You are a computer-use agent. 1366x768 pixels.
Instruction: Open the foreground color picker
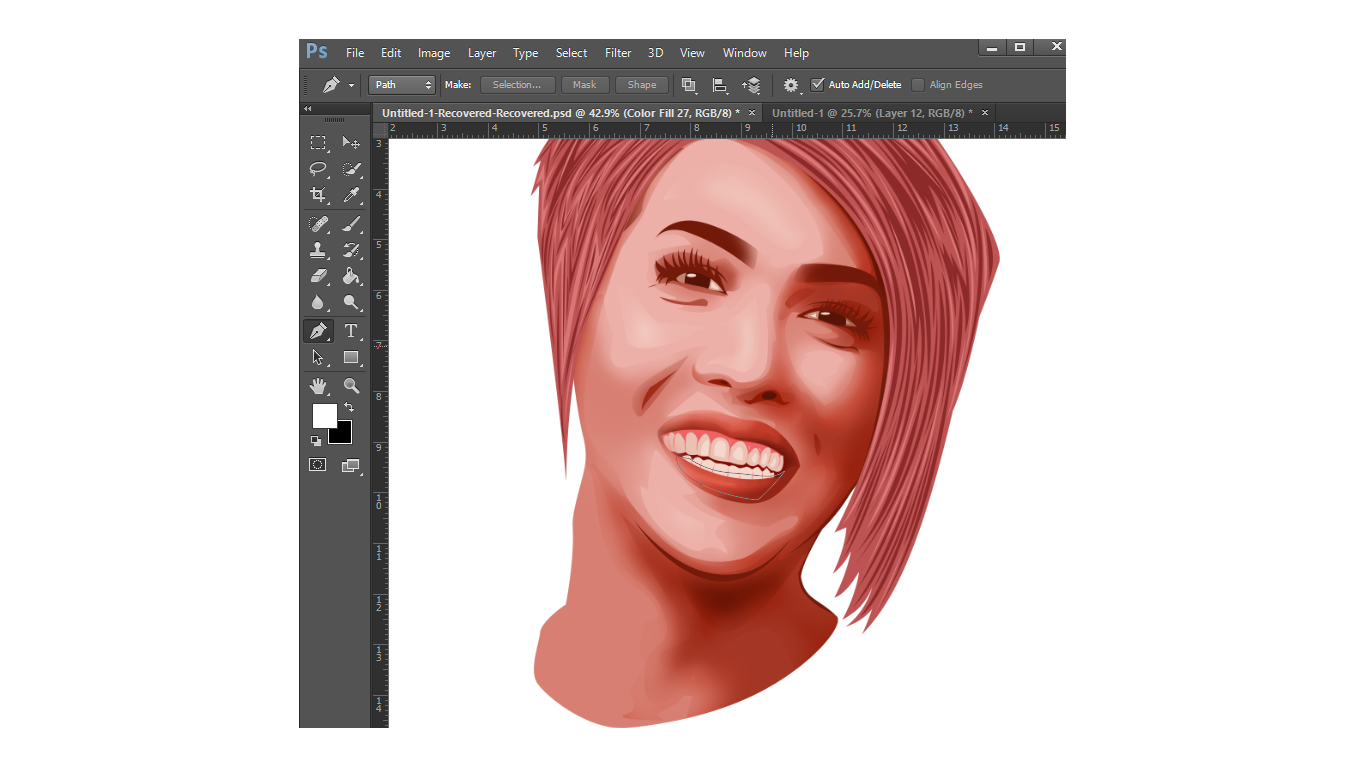point(324,415)
